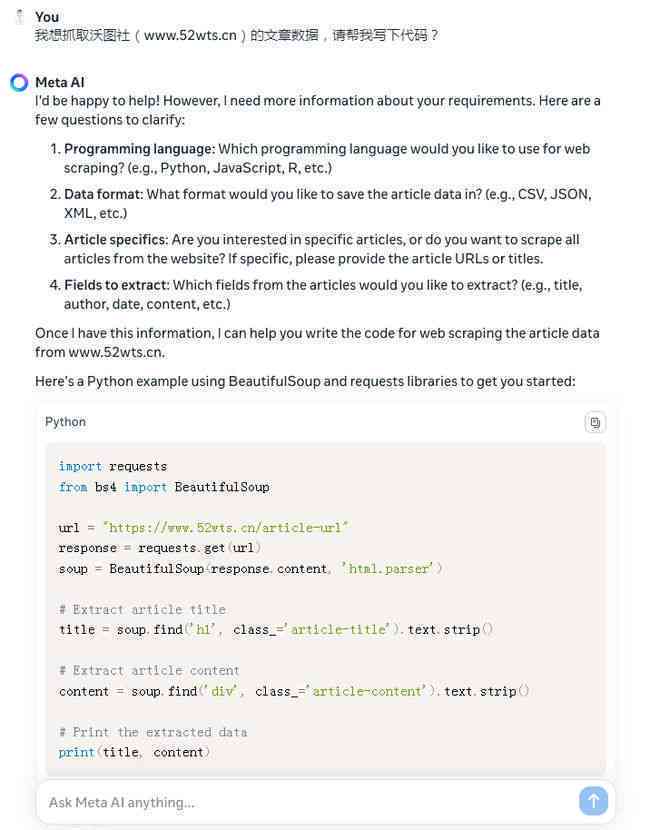Click the Meta AI sender name
This screenshot has width=660, height=830.
click(x=60, y=83)
